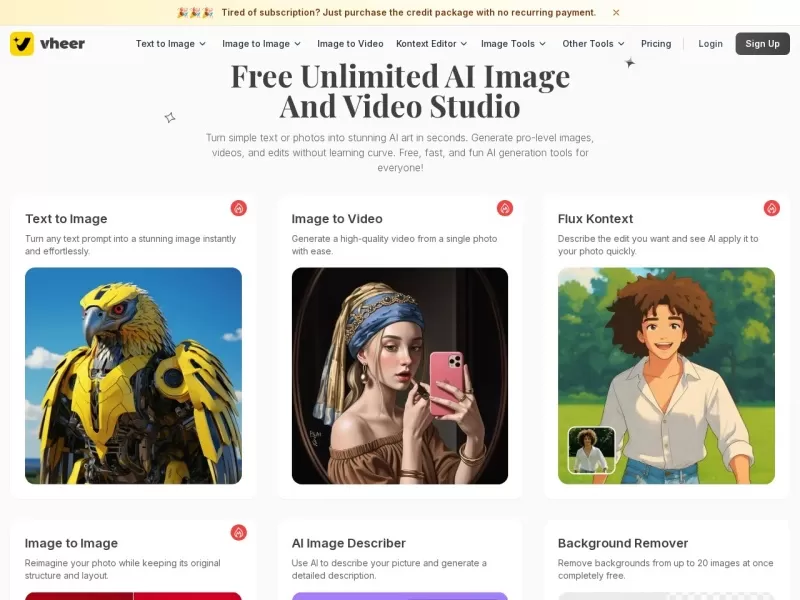Click the Login link
Viewport: 800px width, 600px height.
(x=710, y=44)
